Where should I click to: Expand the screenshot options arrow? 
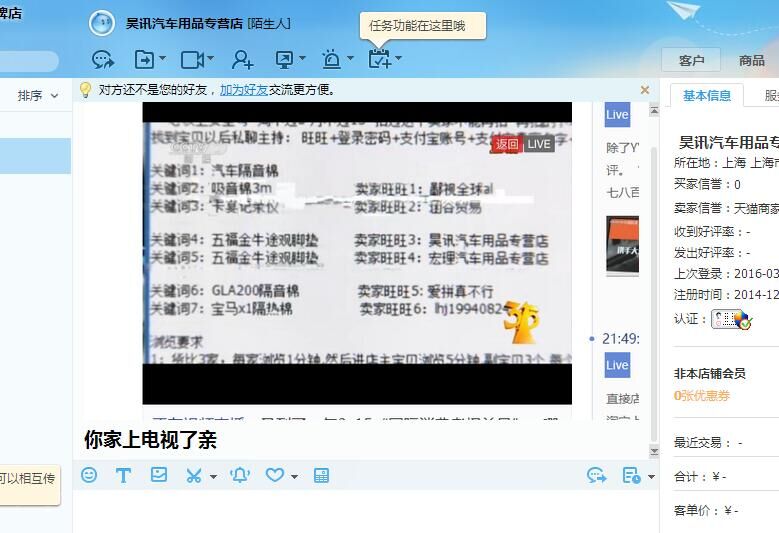click(x=213, y=477)
